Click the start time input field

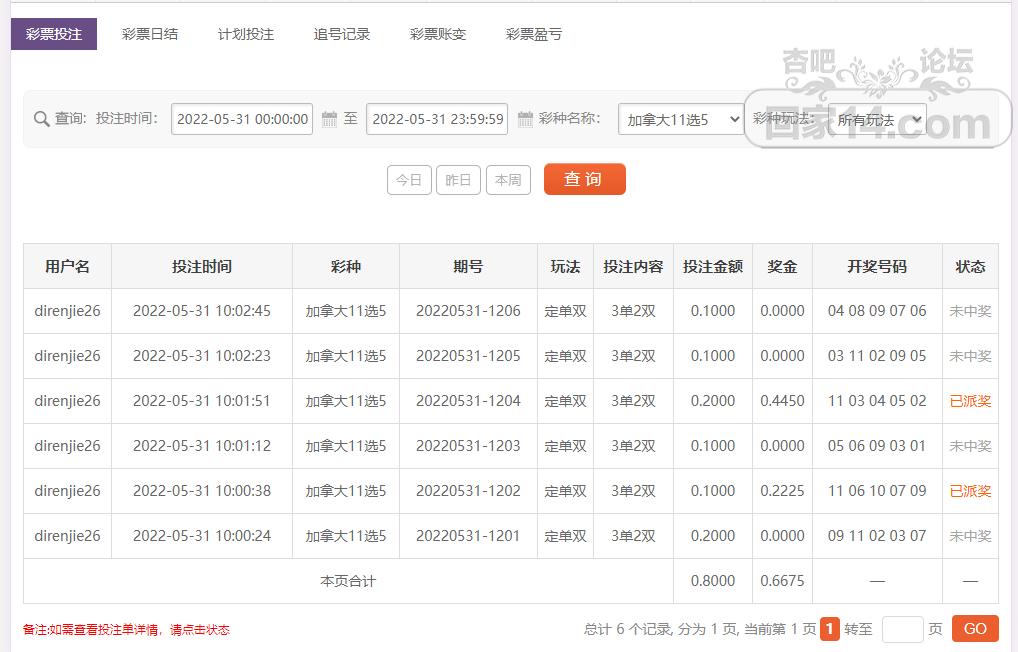[241, 119]
